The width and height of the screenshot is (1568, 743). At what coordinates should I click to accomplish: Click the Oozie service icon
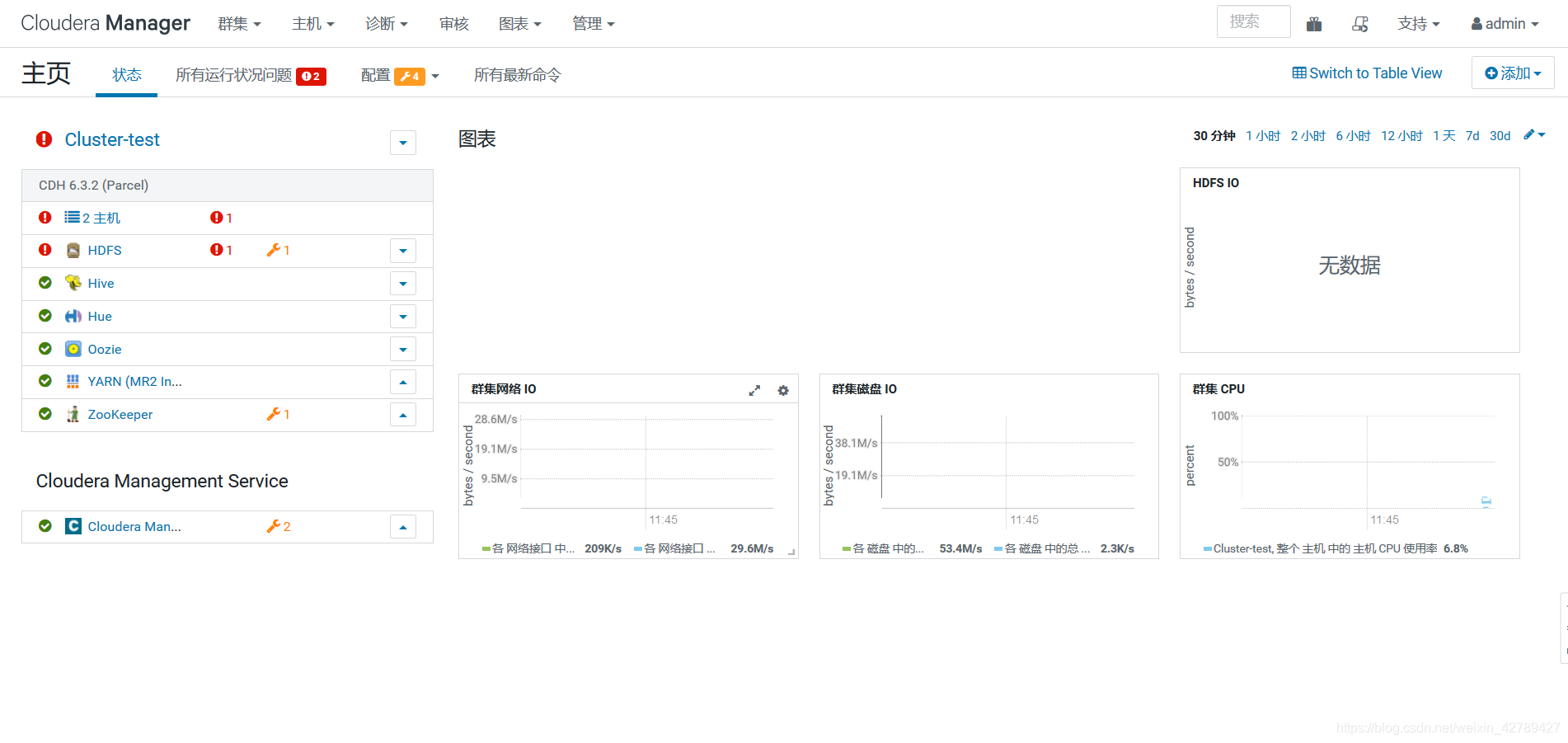pos(73,349)
